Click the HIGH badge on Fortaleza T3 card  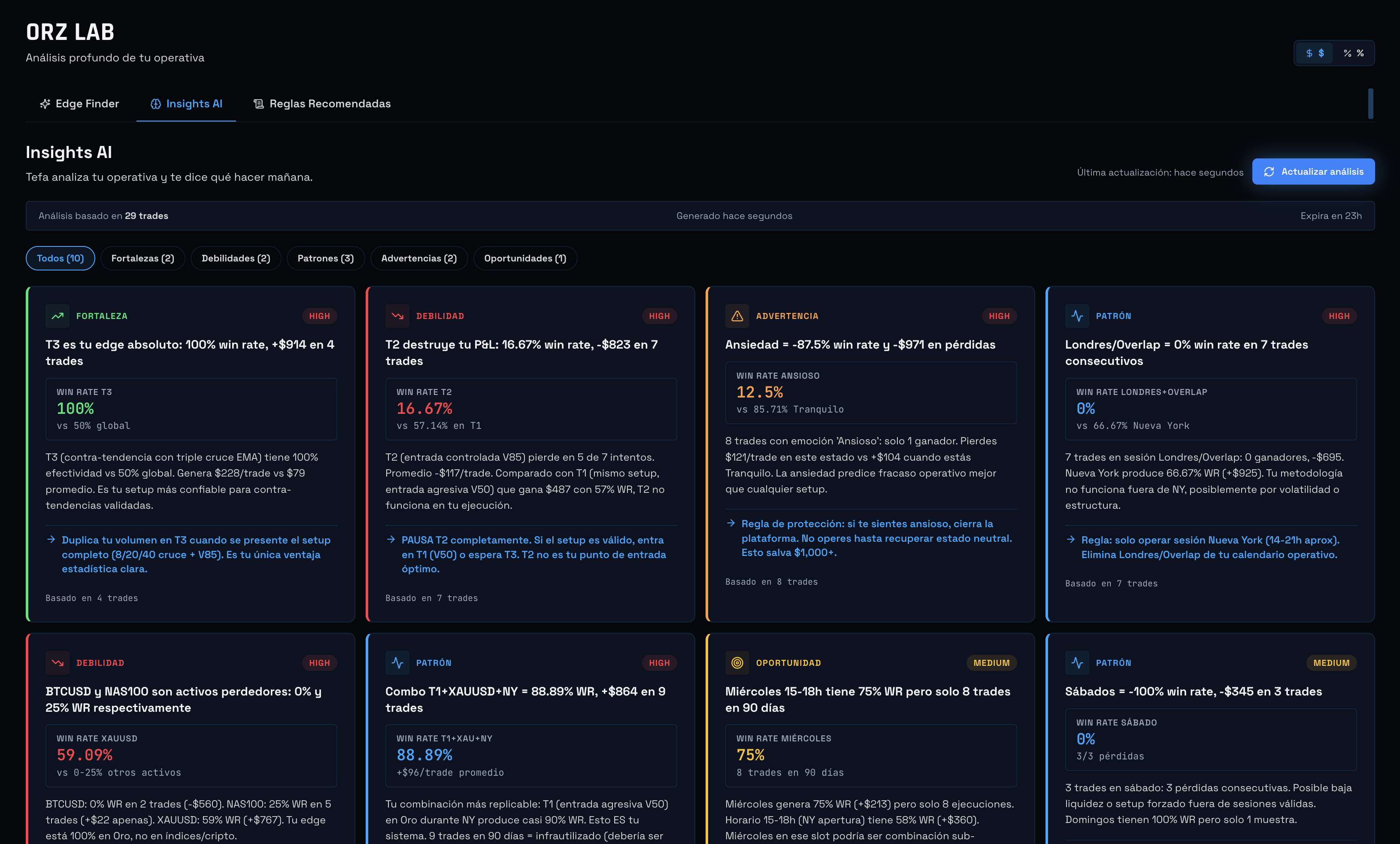pyautogui.click(x=319, y=316)
